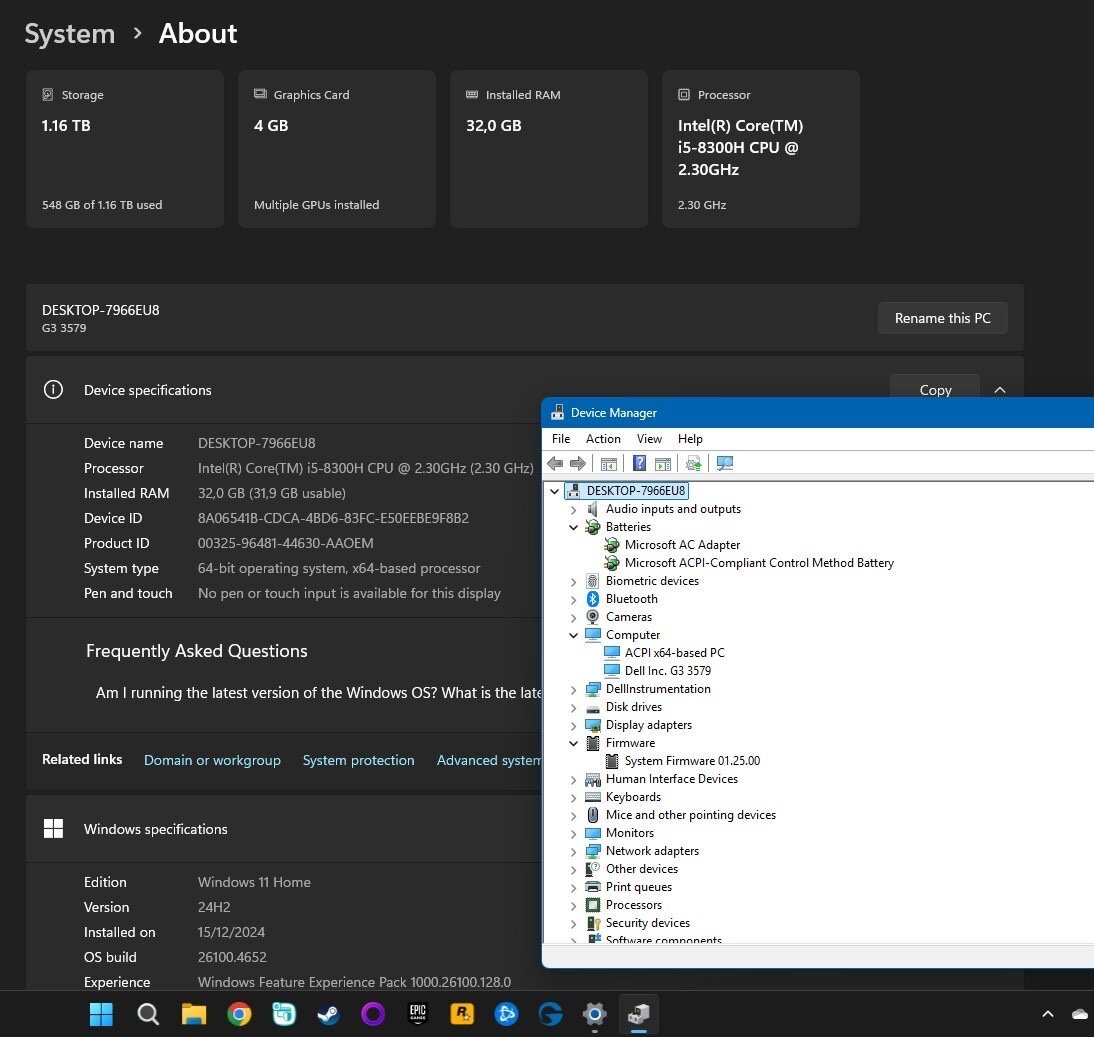Viewport: 1094px width, 1037px height.
Task: Click the Forward arrow in Device Manager toolbar
Action: click(578, 463)
